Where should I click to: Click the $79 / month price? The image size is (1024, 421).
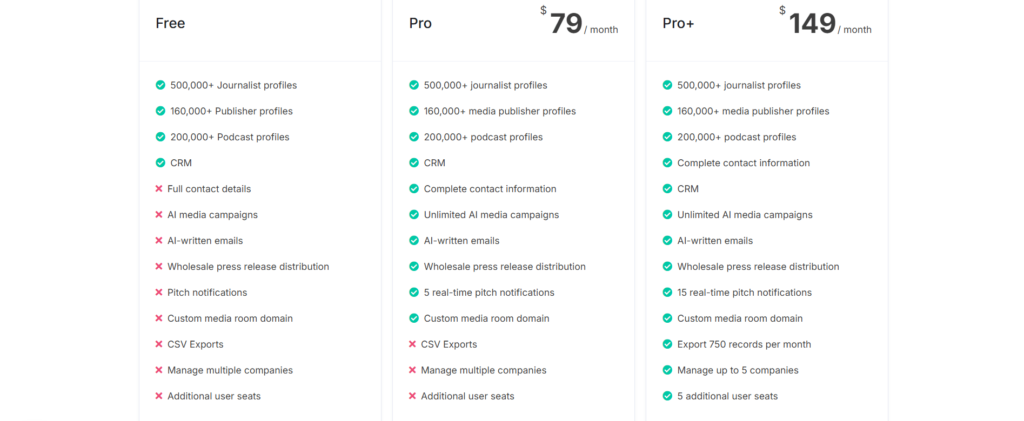pyautogui.click(x=579, y=23)
